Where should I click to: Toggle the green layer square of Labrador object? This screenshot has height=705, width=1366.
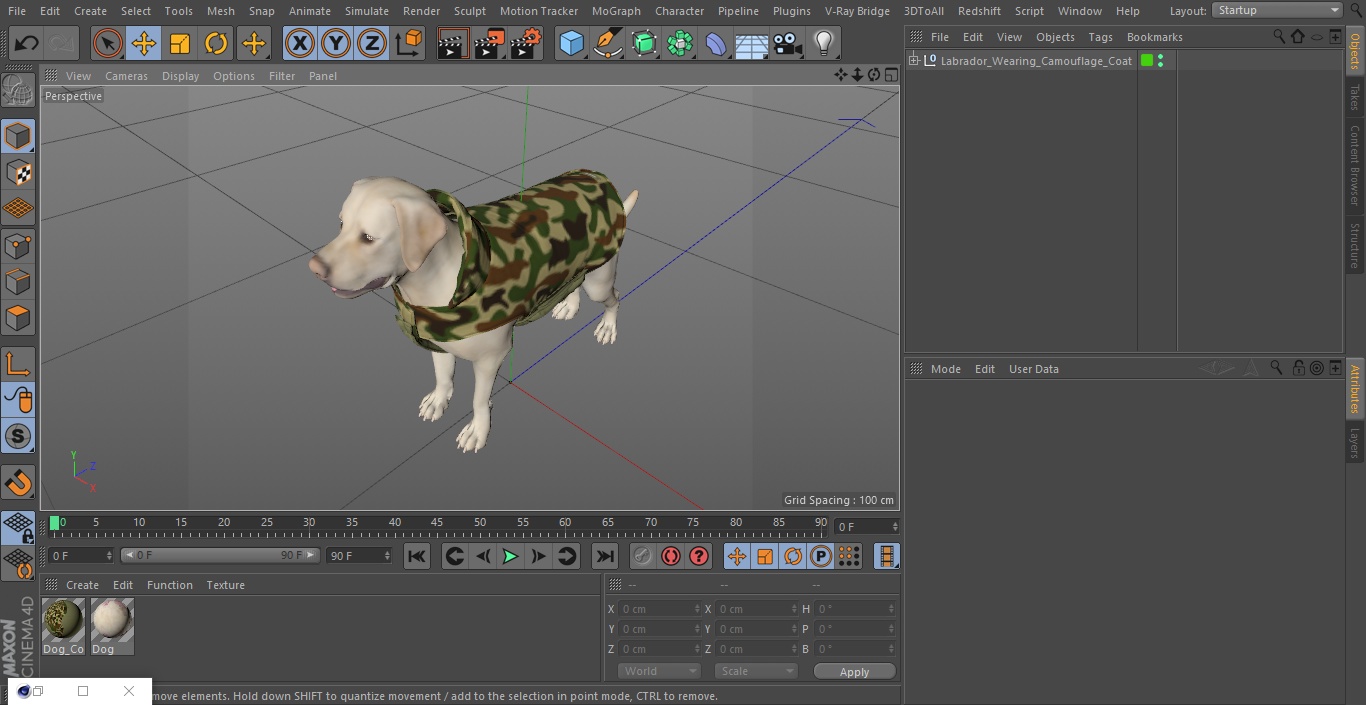(1147, 61)
